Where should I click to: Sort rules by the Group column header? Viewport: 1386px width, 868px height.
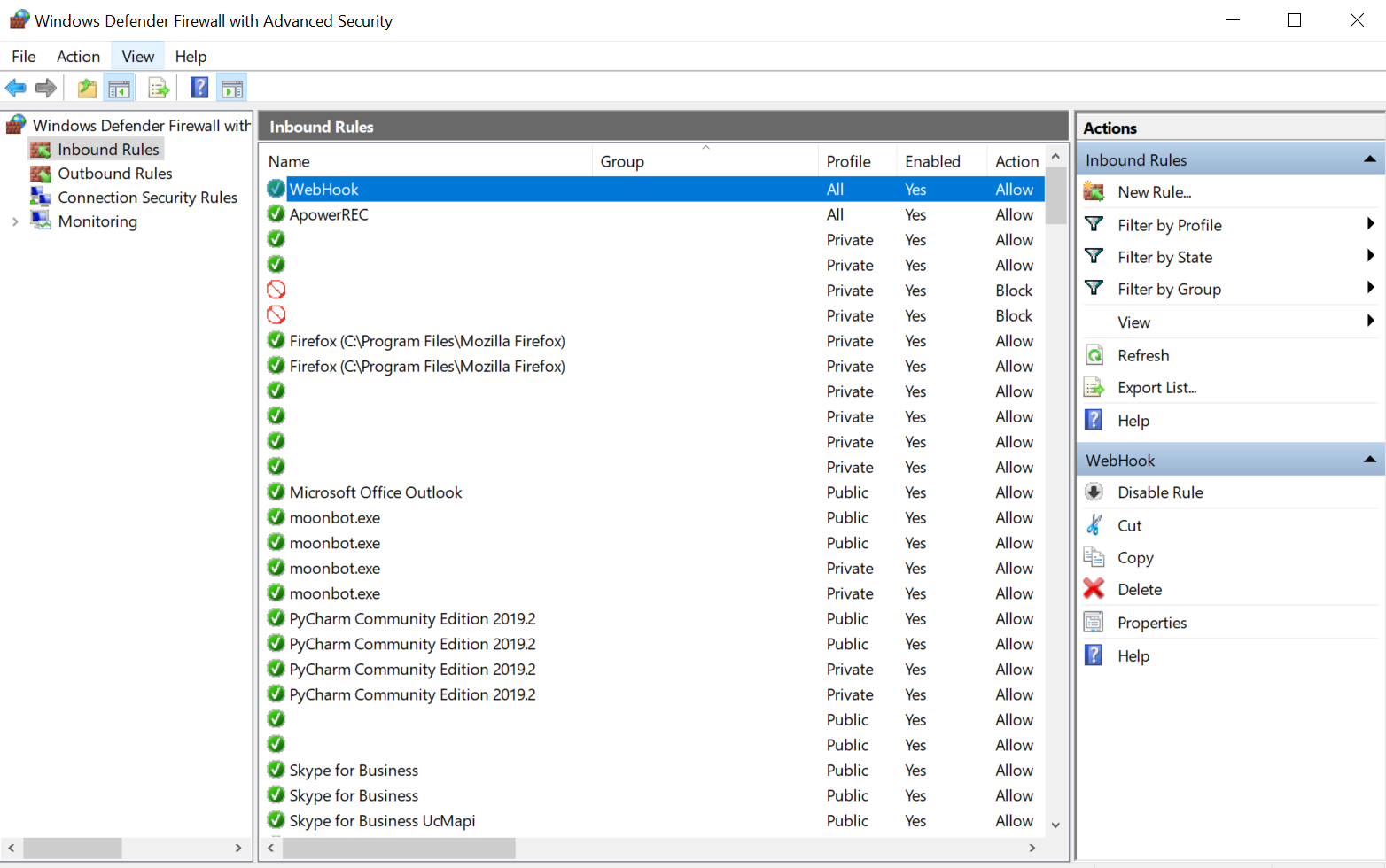pos(705,161)
